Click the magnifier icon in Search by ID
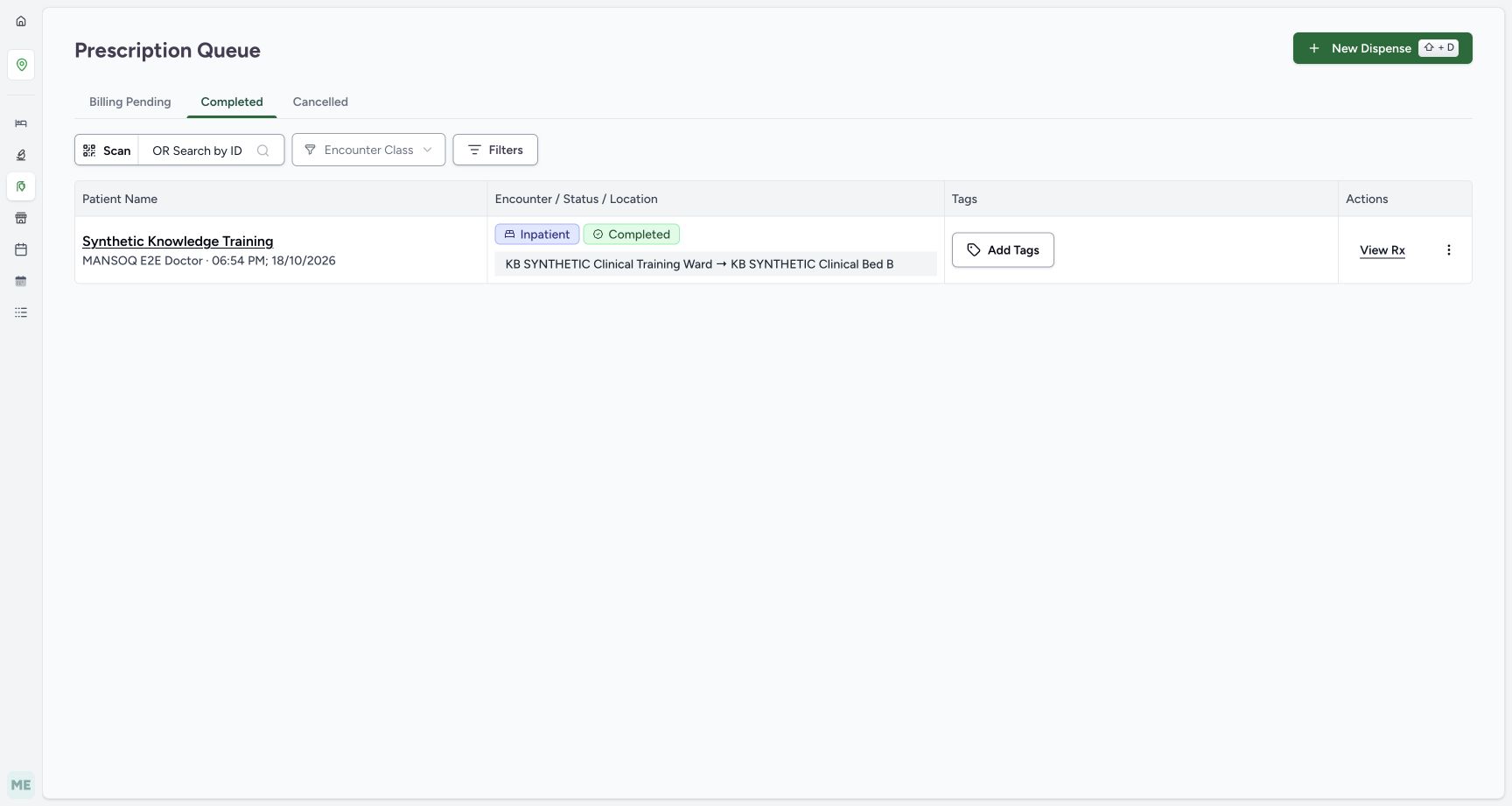This screenshot has width=1512, height=806. 262,151
